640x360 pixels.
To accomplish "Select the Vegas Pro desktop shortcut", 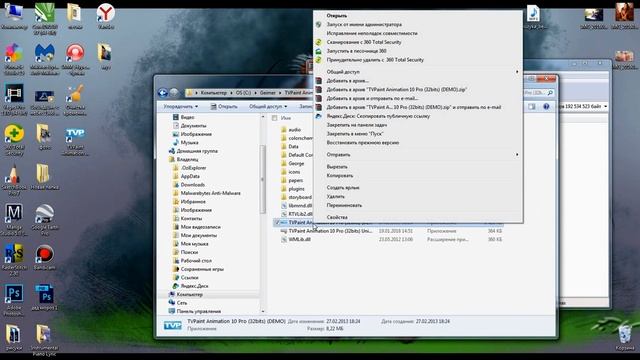I will pyautogui.click(x=14, y=100).
